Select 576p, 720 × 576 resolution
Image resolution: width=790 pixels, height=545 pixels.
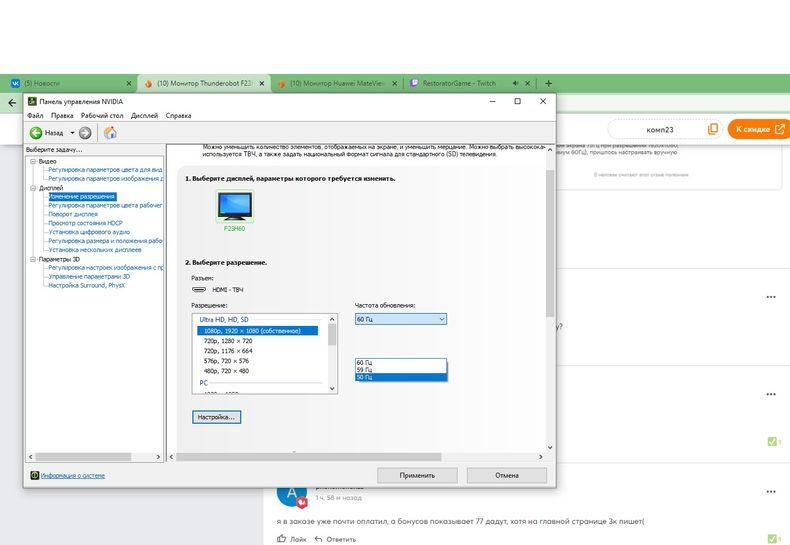click(226, 361)
